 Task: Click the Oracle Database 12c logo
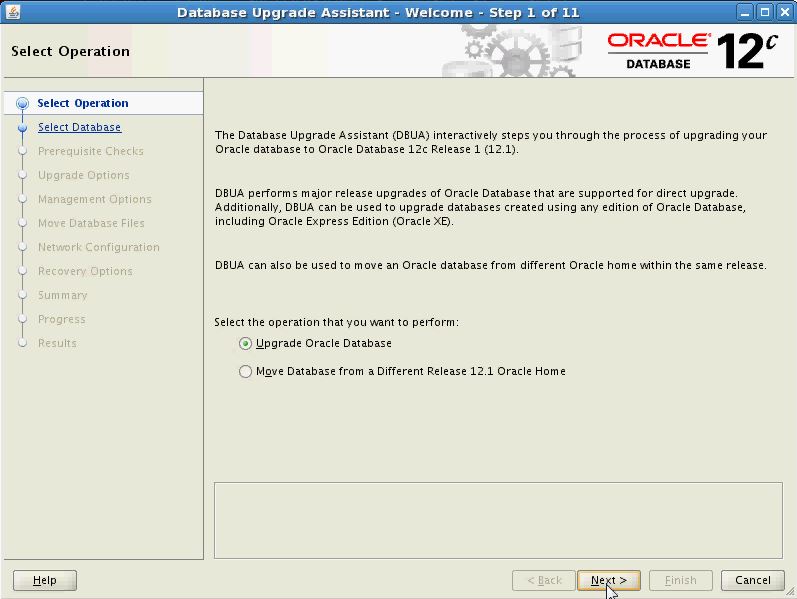(692, 51)
